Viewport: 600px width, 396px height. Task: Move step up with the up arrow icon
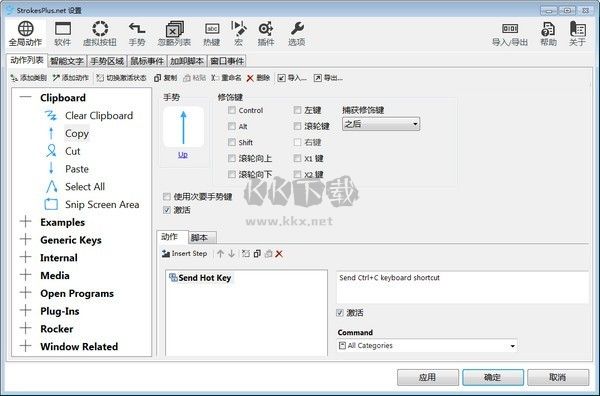coord(220,254)
